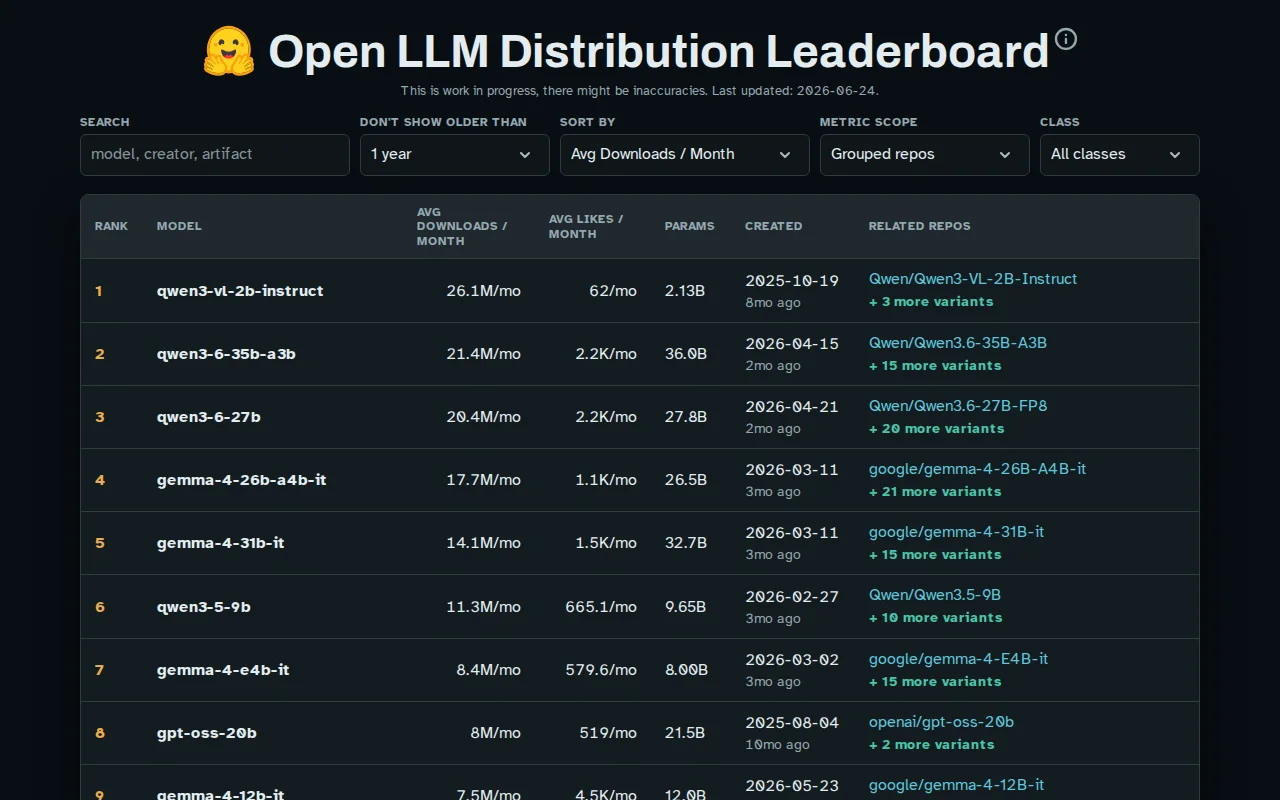Expand '+ 15 more variants' under gemma-4-E4B-it
1280x800 pixels.
coord(935,682)
